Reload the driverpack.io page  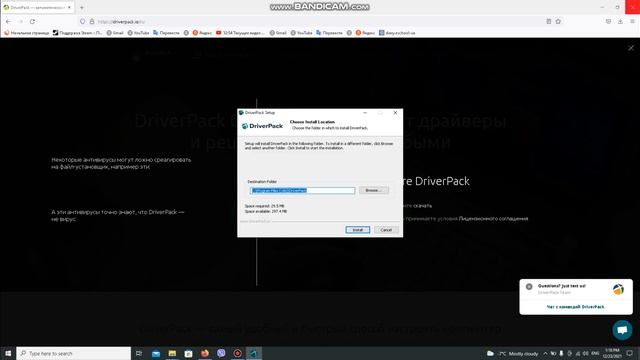[32, 21]
